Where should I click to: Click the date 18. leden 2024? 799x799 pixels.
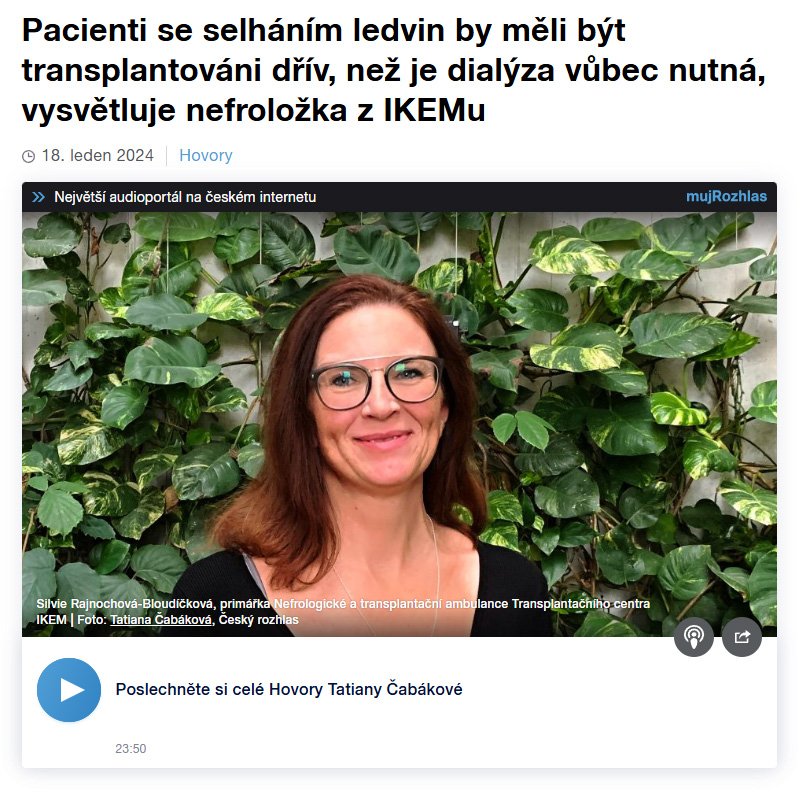[97, 155]
